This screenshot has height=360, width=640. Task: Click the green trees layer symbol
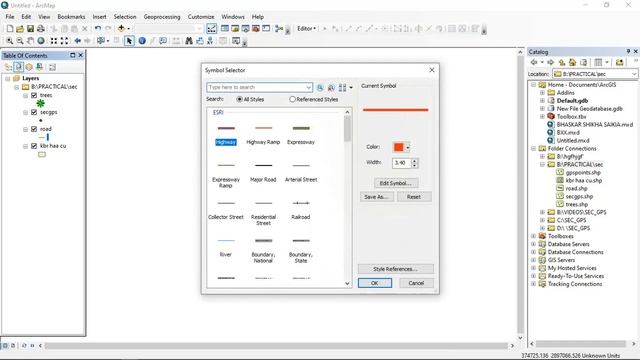click(40, 103)
